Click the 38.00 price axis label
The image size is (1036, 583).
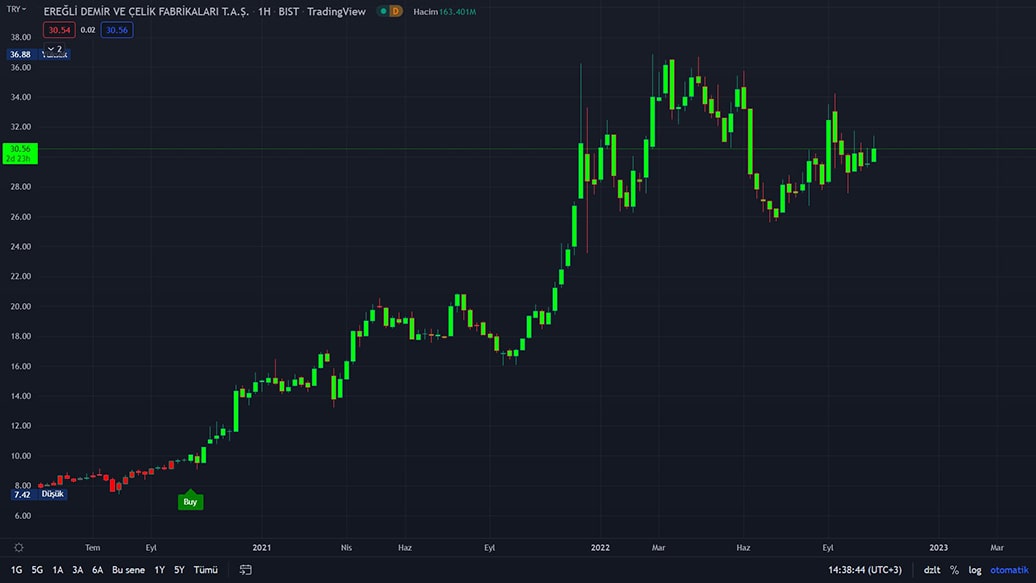(x=20, y=37)
